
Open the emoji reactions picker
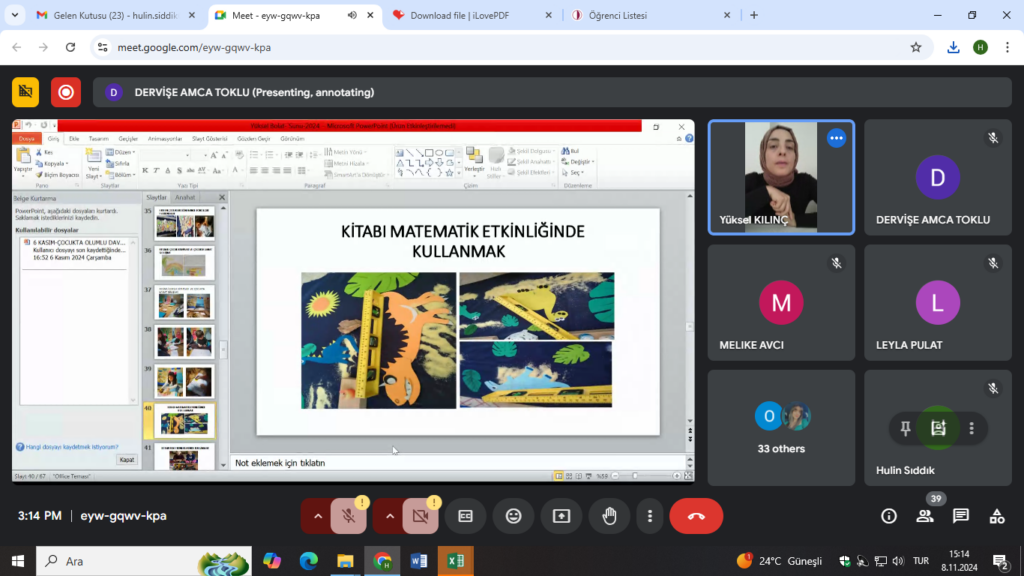click(x=513, y=516)
